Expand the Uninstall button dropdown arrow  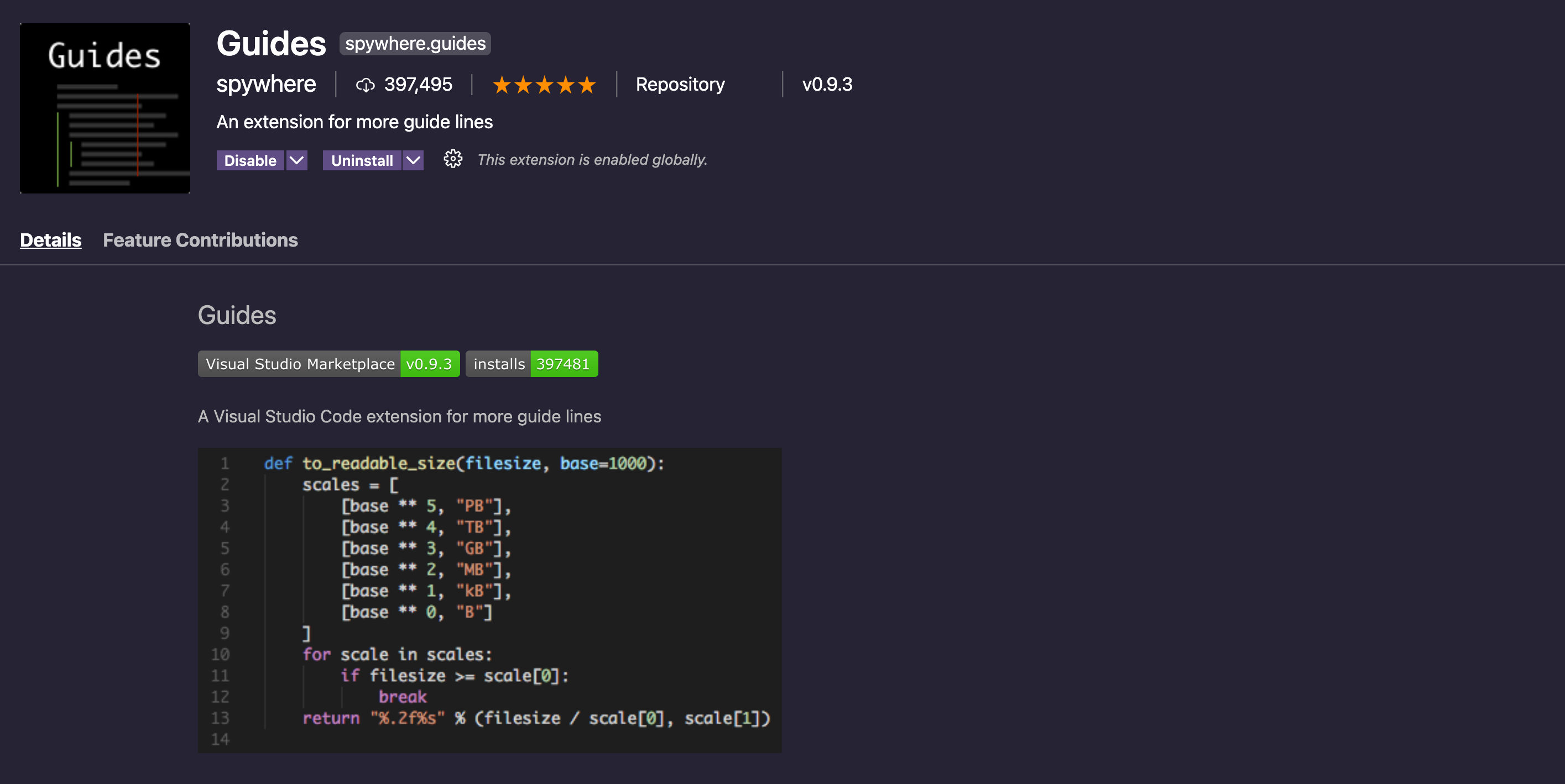[x=413, y=160]
